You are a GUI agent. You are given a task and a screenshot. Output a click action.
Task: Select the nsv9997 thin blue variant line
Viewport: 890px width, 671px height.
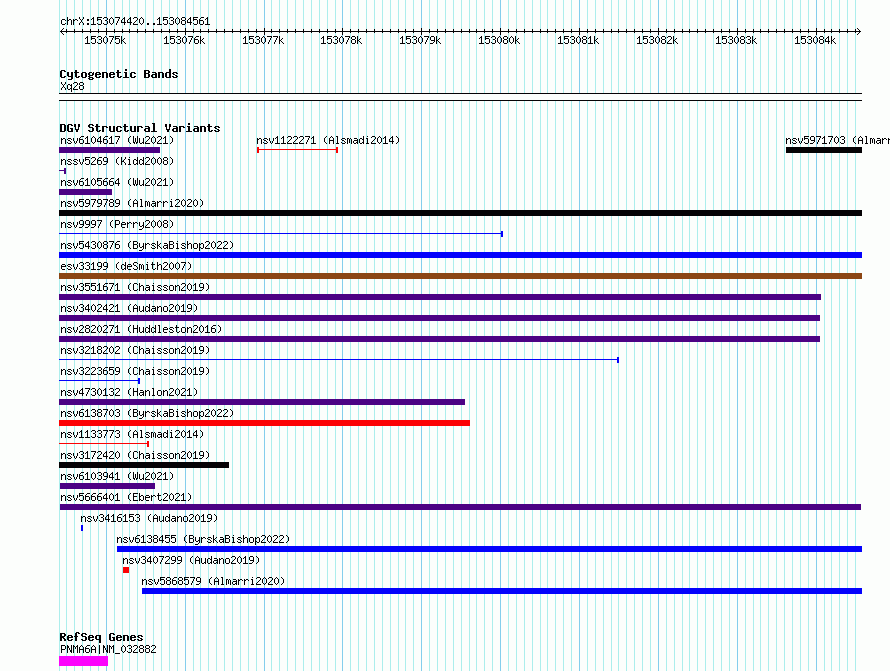pyautogui.click(x=281, y=234)
